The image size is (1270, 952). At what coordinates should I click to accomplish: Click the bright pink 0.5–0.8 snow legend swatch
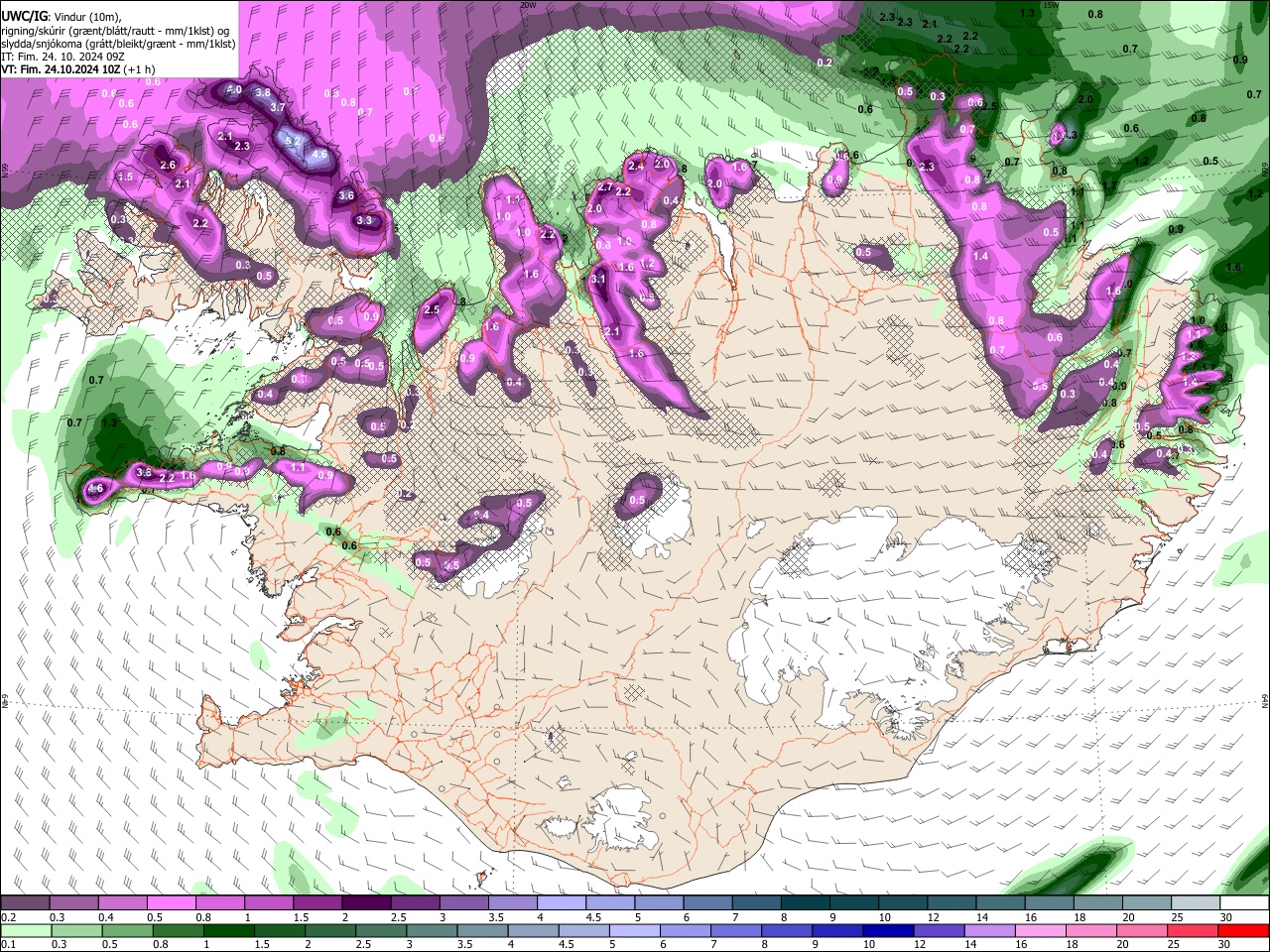coord(171,903)
